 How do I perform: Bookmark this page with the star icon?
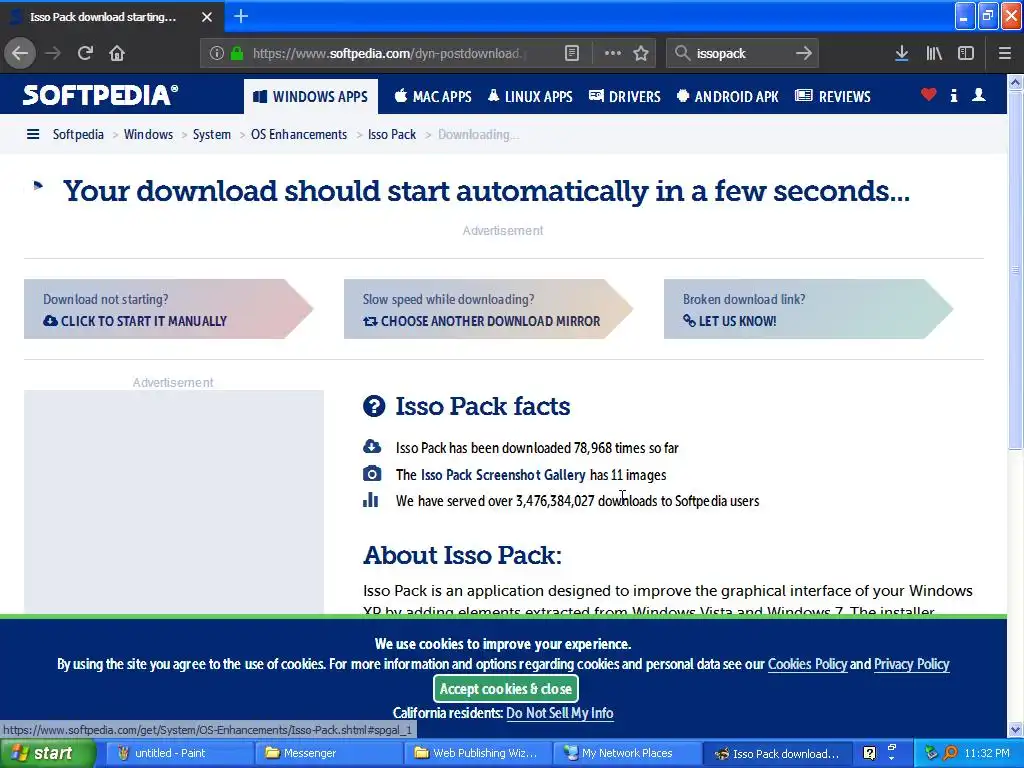(x=641, y=54)
